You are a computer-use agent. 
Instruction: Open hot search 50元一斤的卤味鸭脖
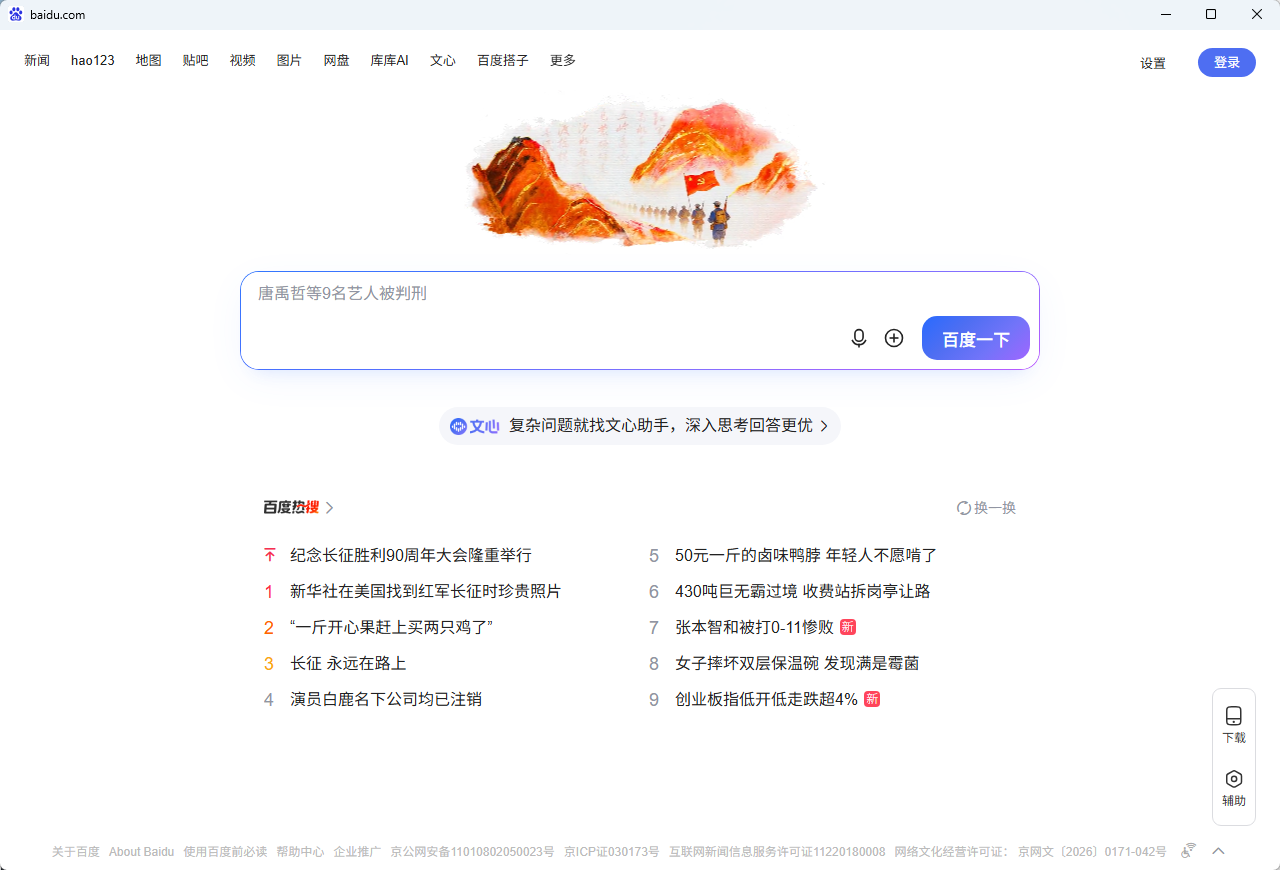pyautogui.click(x=806, y=555)
